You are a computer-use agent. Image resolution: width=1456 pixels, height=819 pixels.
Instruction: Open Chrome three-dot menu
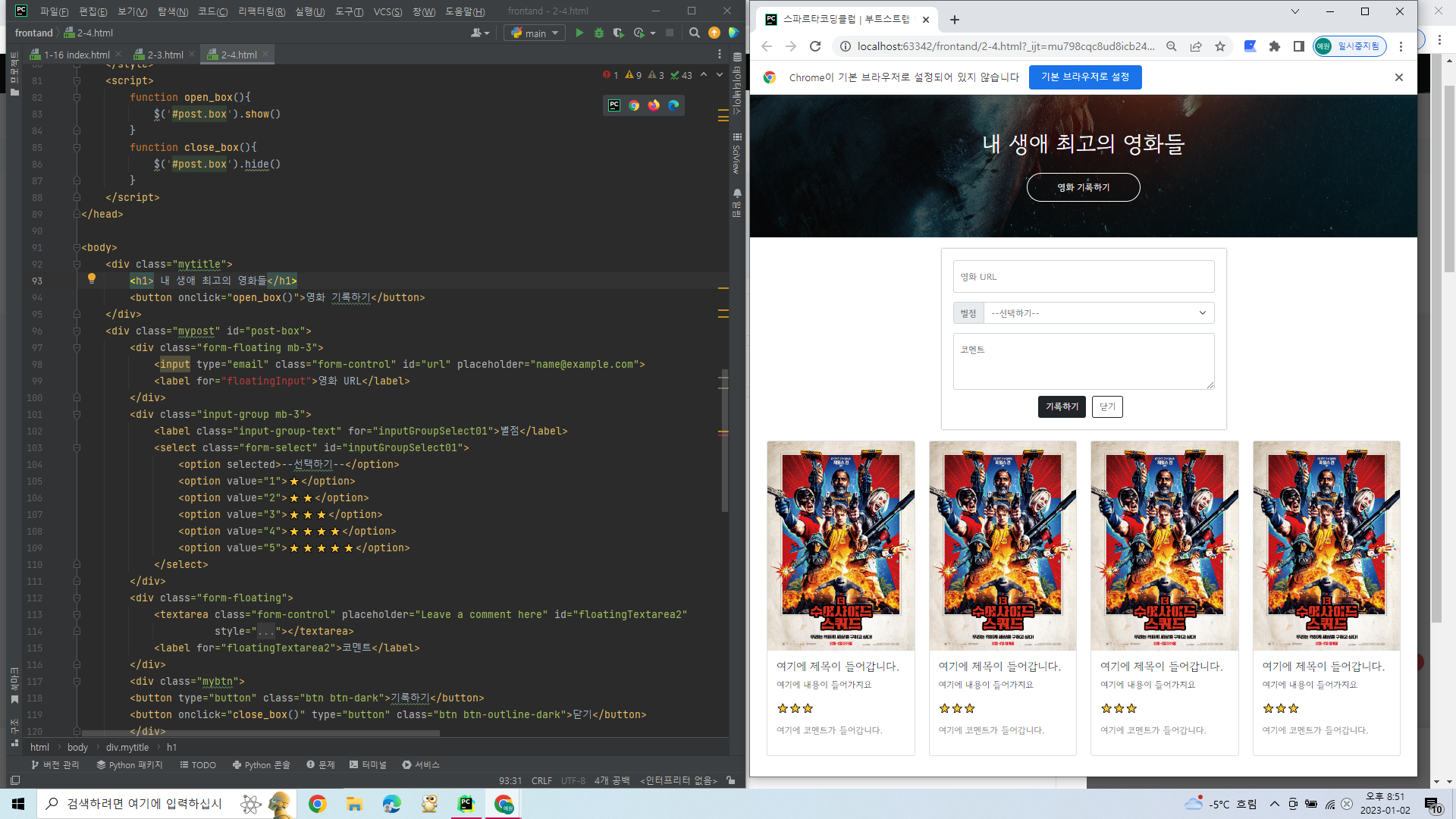(x=1401, y=46)
